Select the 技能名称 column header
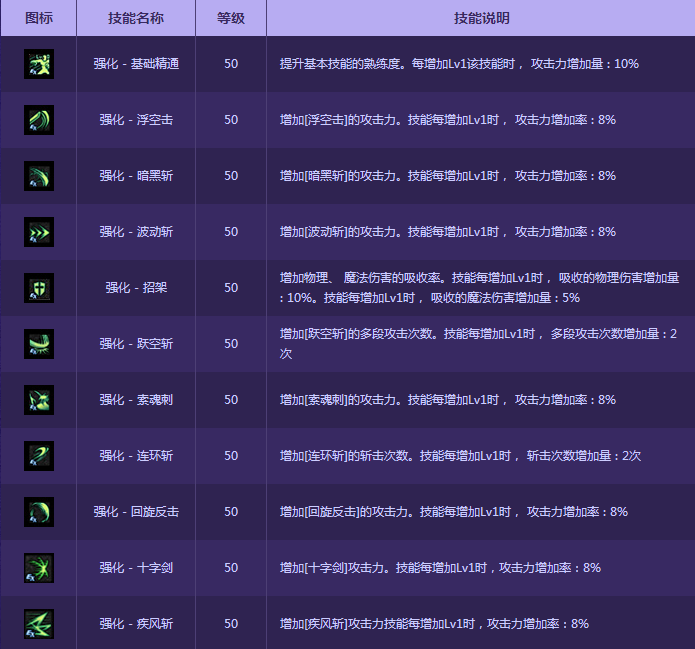The width and height of the screenshot is (695, 649). coord(136,18)
